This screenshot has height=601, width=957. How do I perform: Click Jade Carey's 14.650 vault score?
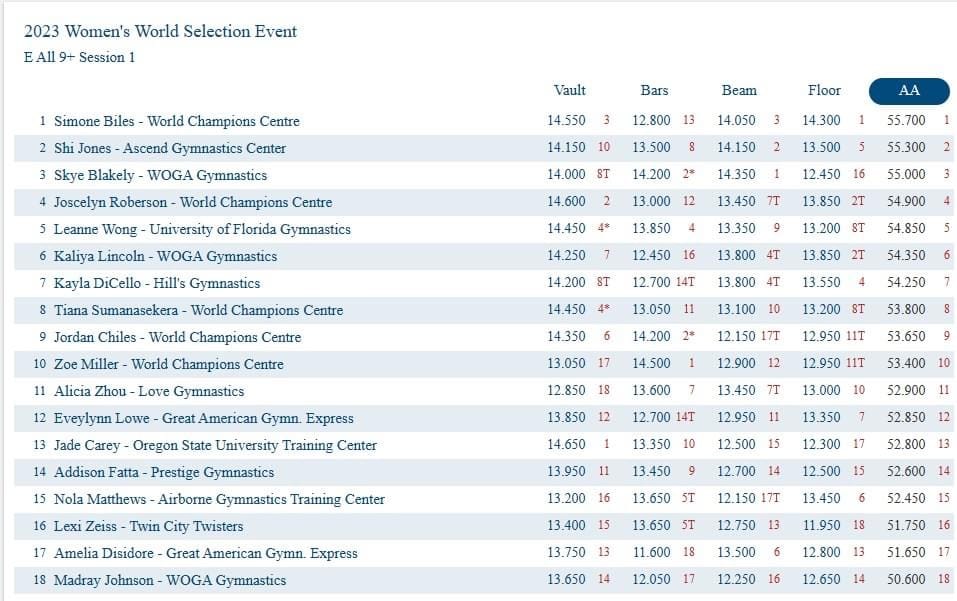567,445
